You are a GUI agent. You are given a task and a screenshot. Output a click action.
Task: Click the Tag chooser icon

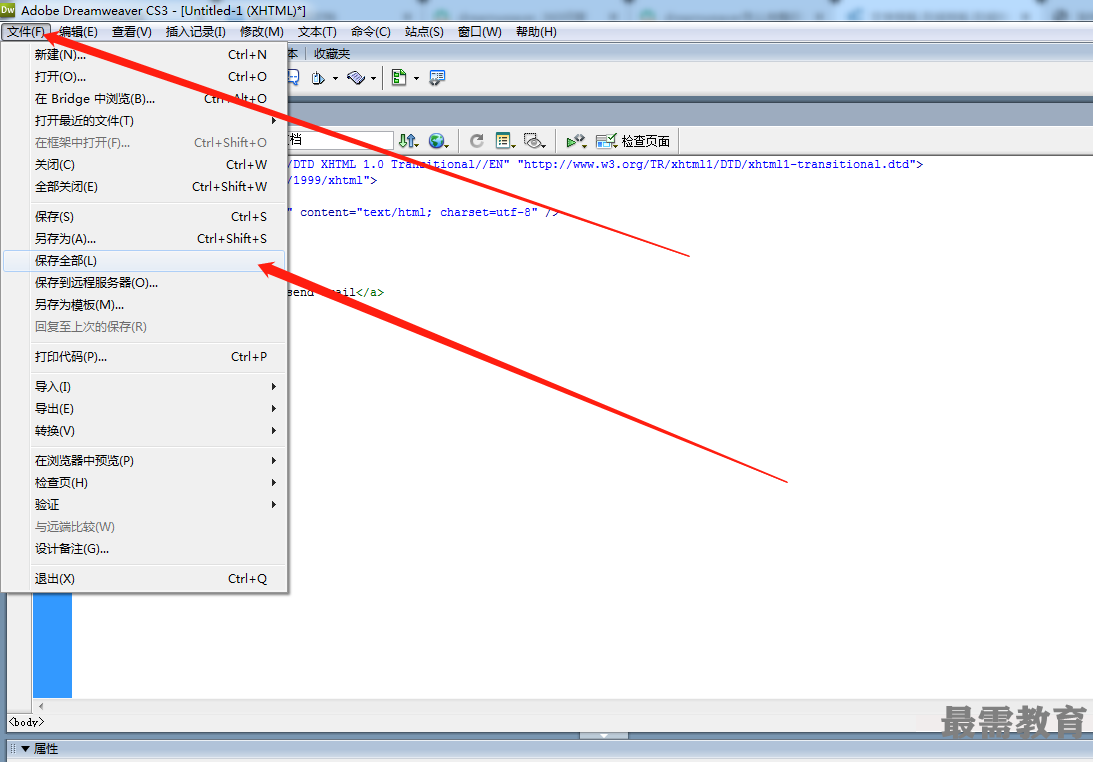(x=437, y=77)
